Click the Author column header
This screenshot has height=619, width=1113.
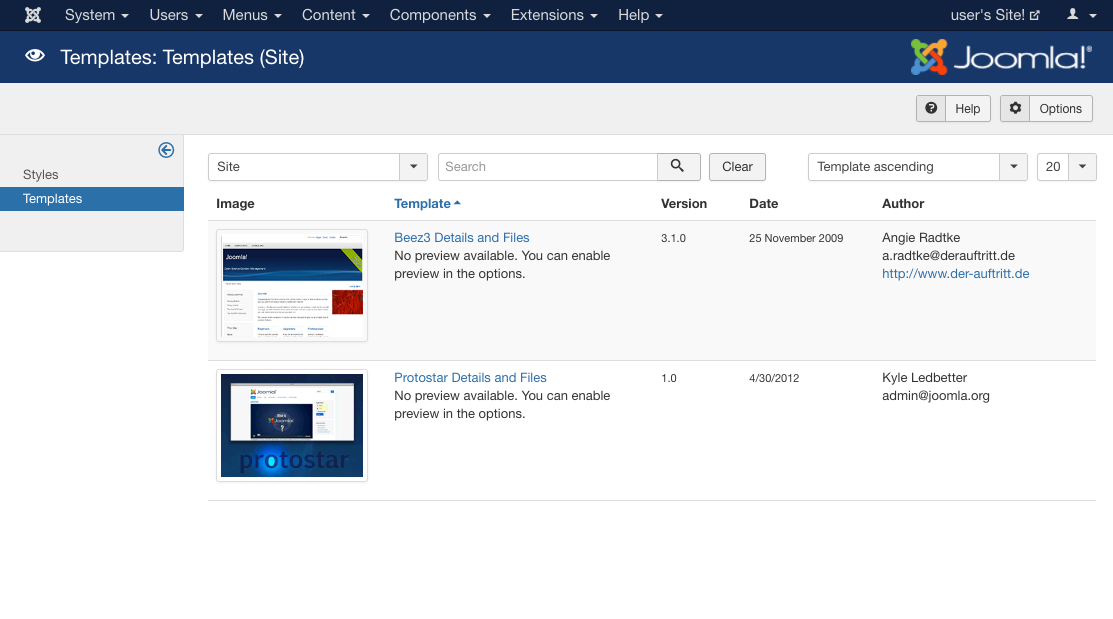[x=903, y=204]
